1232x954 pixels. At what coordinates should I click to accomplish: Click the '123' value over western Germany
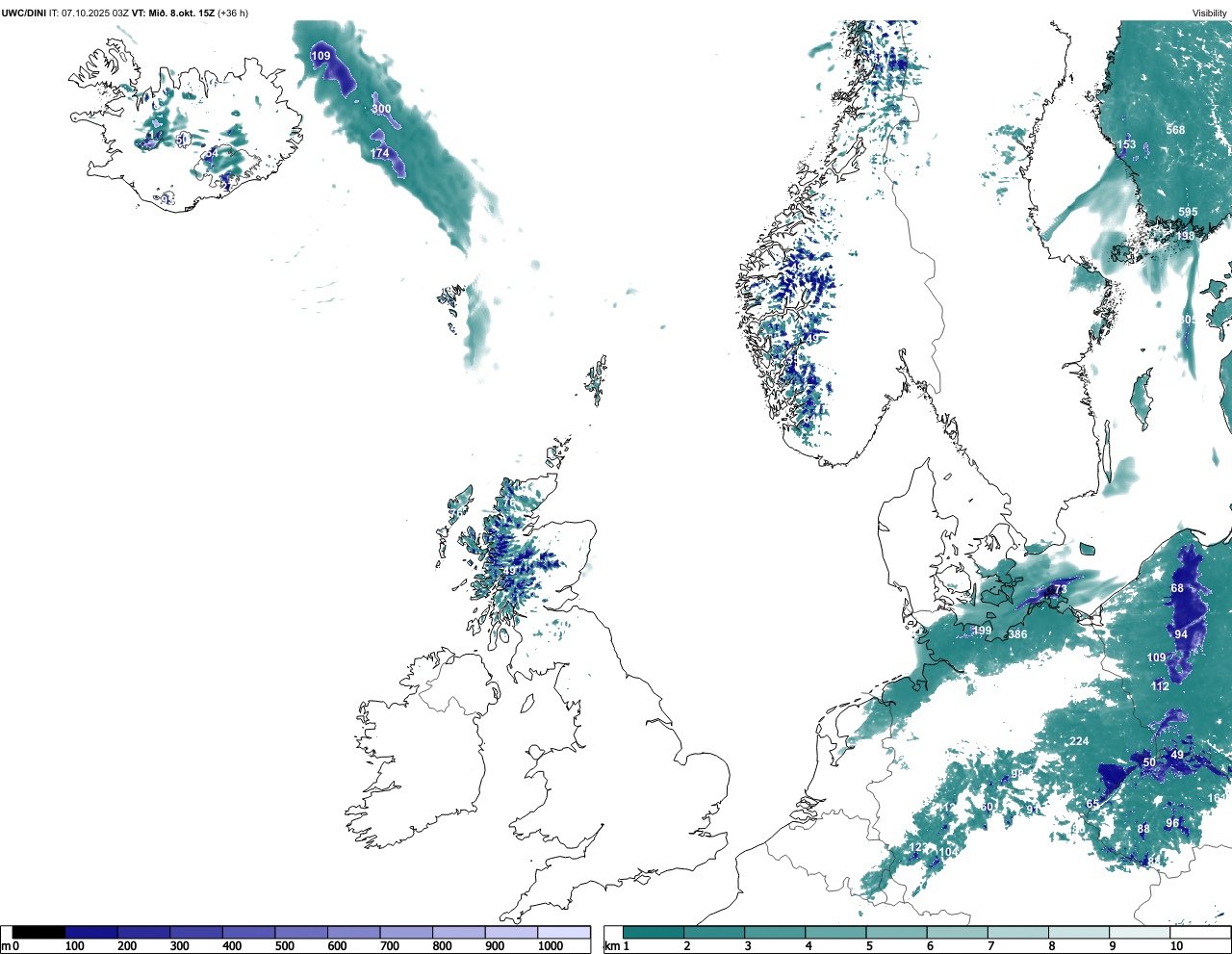tap(919, 847)
